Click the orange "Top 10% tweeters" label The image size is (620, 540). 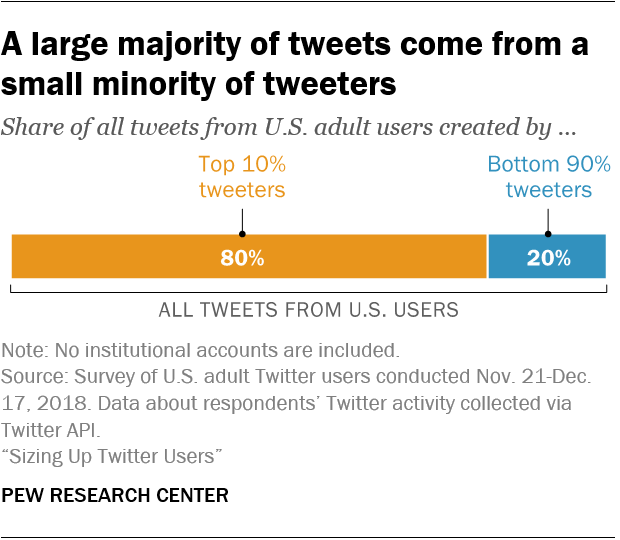coord(242,177)
